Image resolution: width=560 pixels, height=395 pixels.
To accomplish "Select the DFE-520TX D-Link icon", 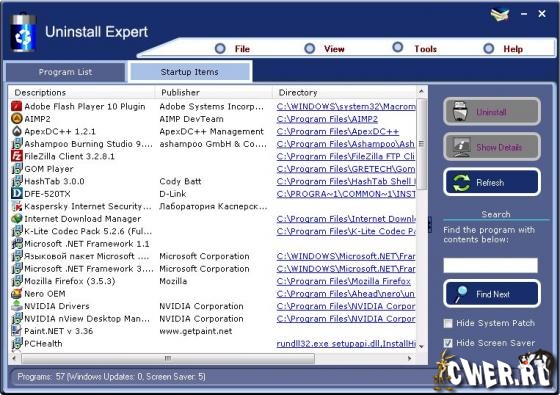I will click(16, 194).
